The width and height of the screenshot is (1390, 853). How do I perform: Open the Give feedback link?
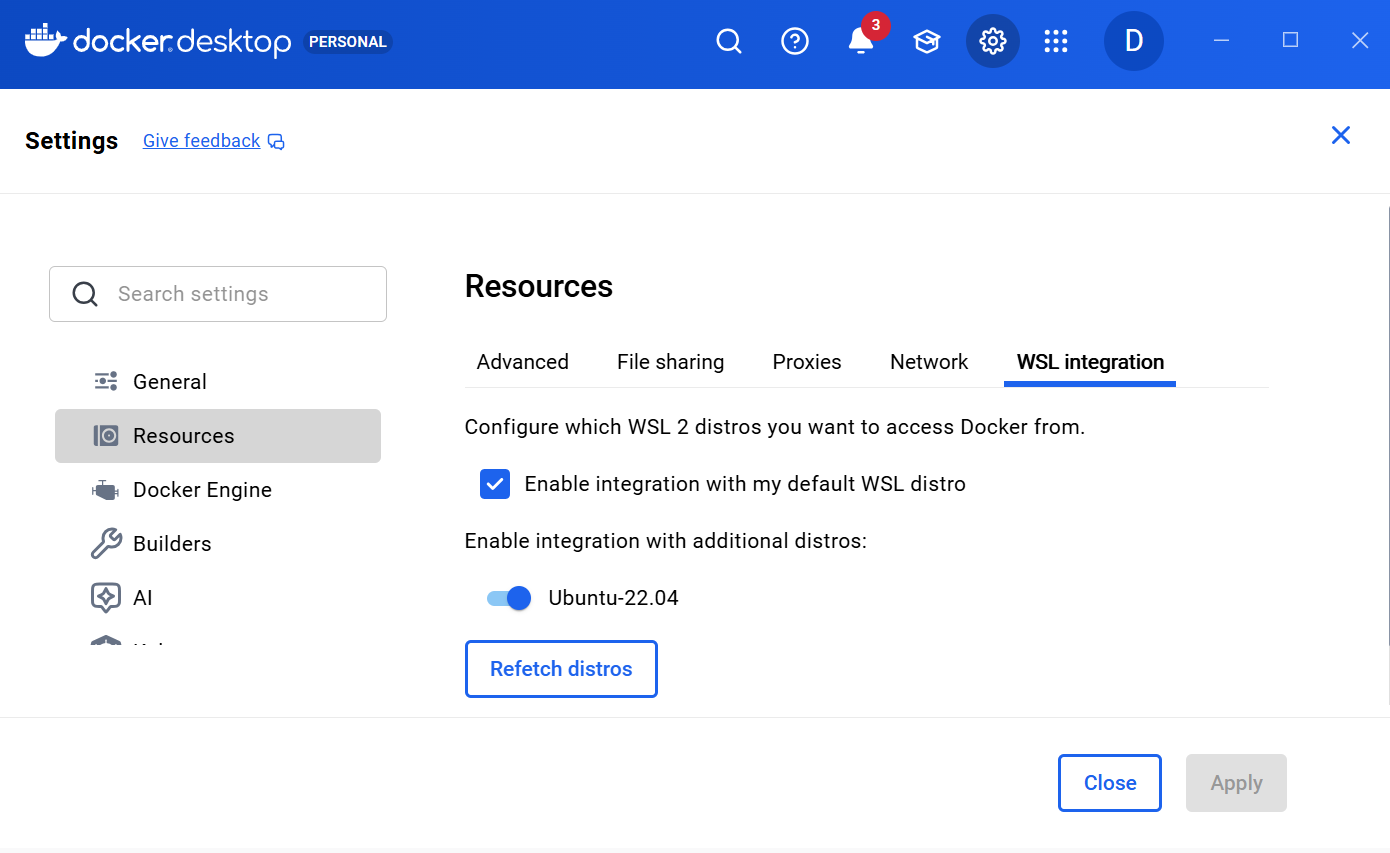coord(202,141)
